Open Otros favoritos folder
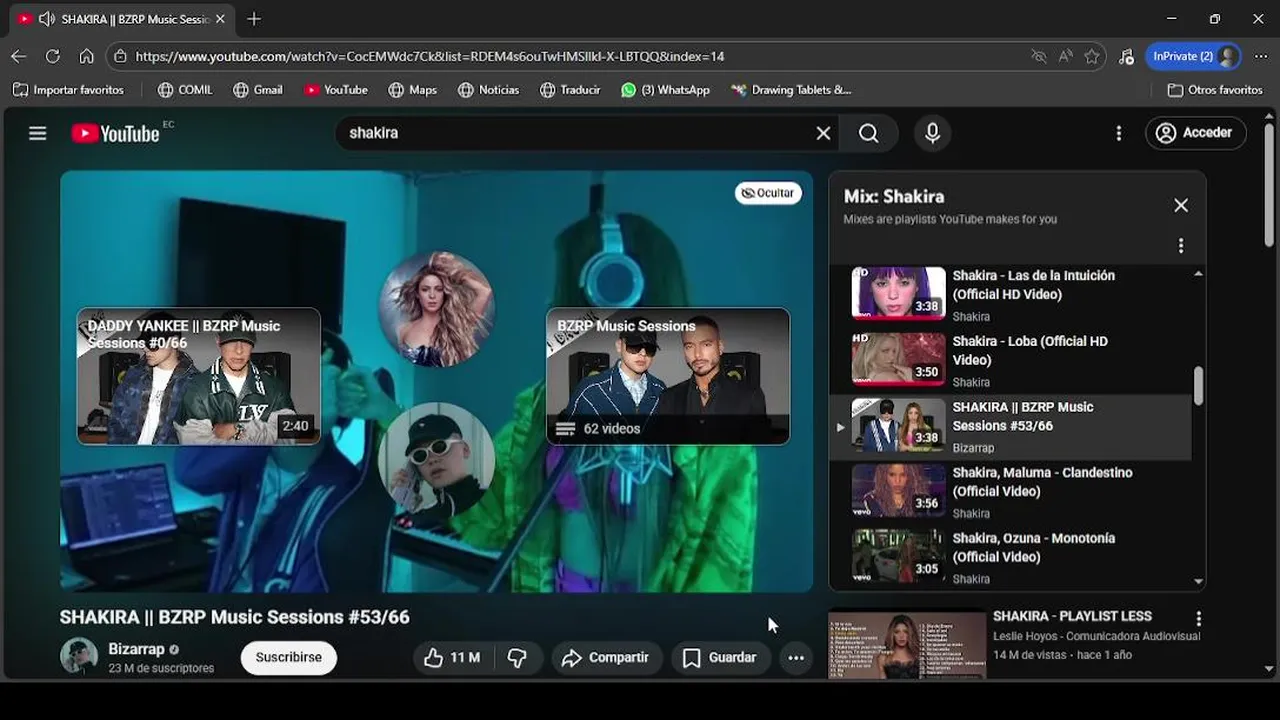 click(x=1215, y=90)
